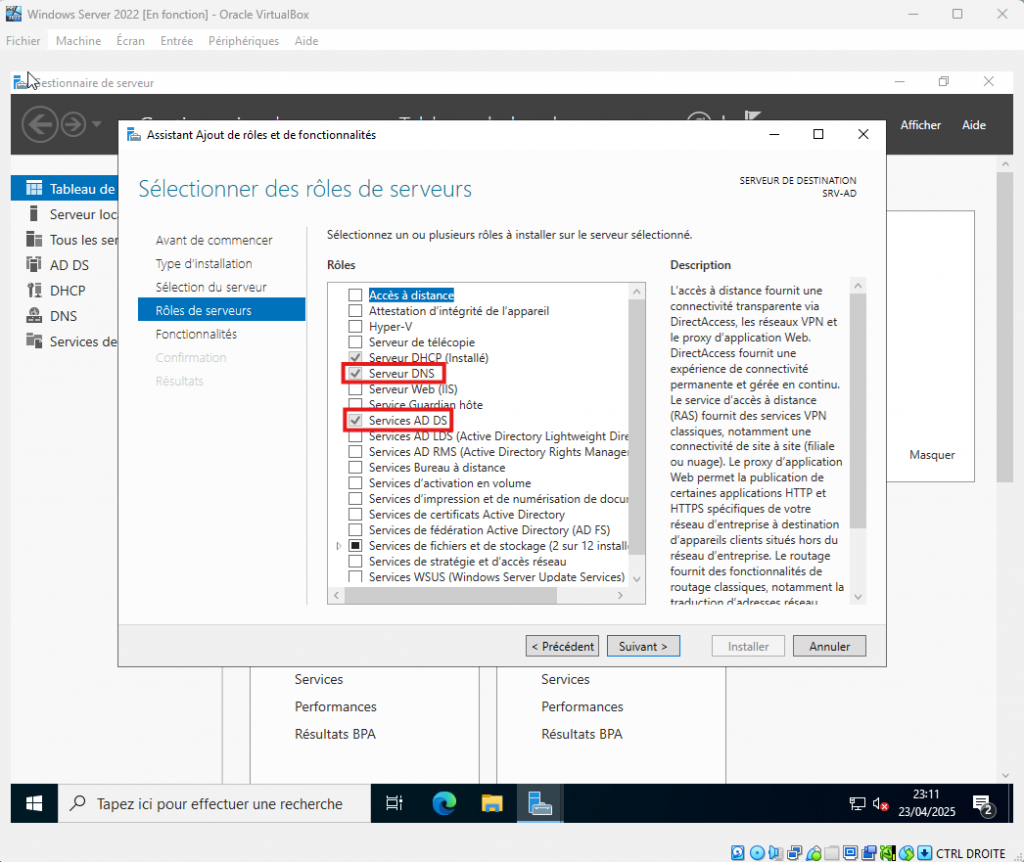Click the Windows Start button
Image resolution: width=1024 pixels, height=862 pixels.
coord(34,803)
